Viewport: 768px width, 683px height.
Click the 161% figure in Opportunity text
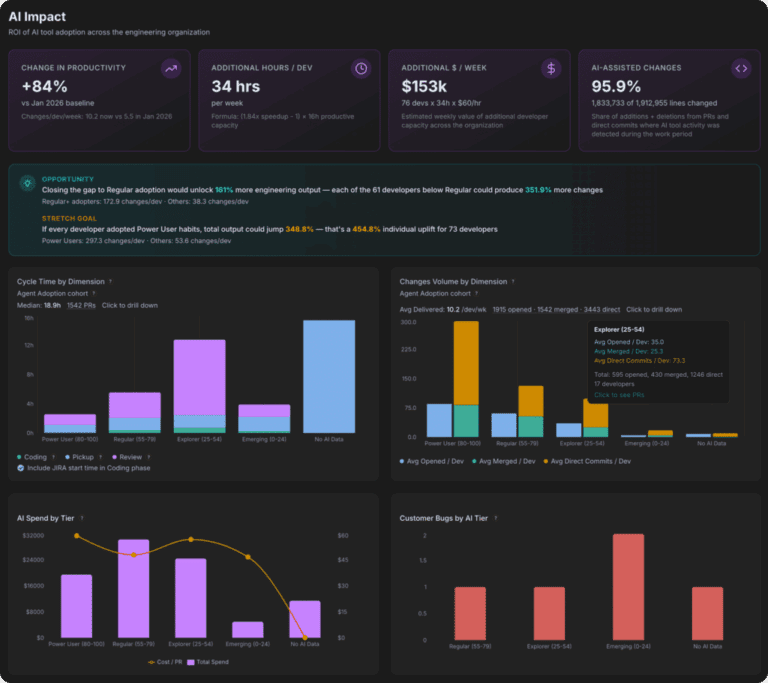click(x=224, y=190)
